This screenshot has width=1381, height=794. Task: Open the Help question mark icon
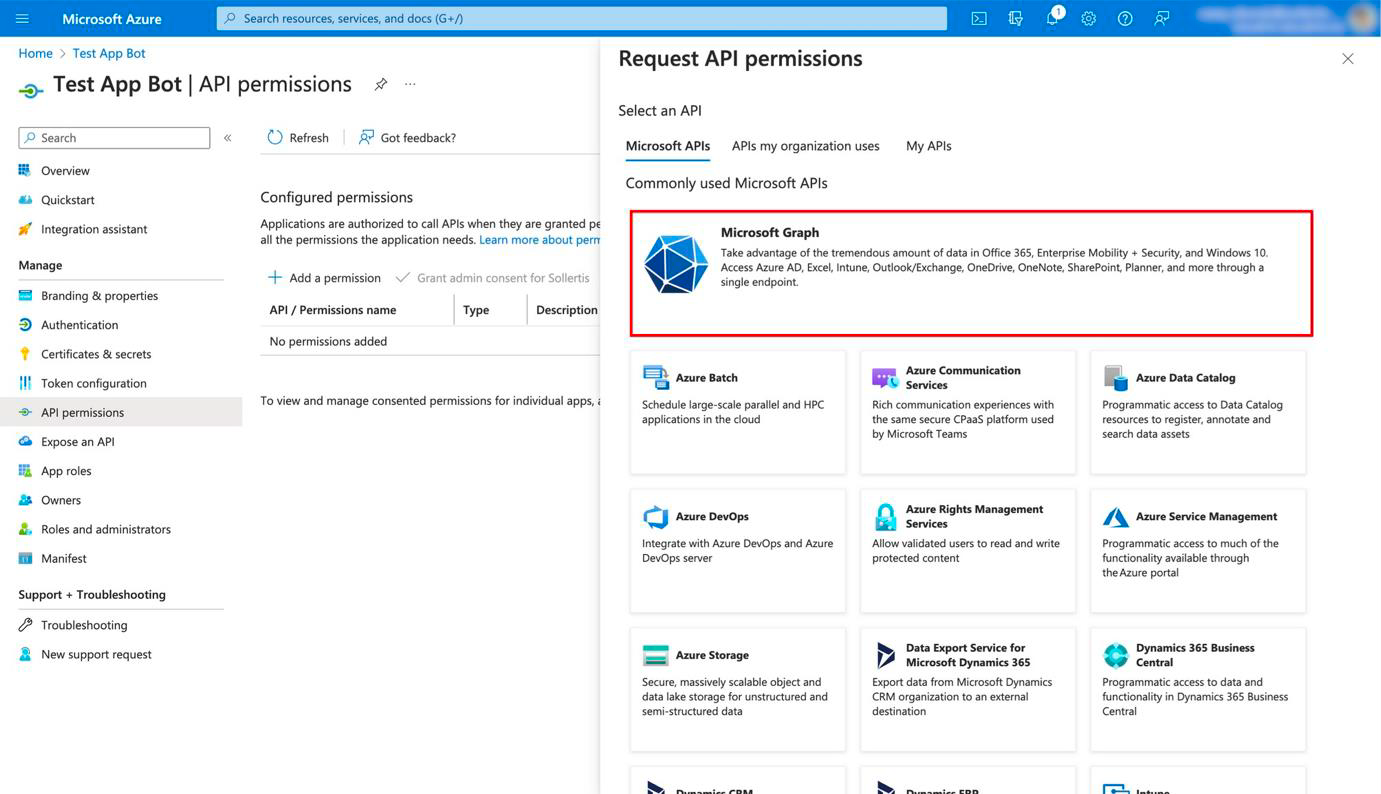click(x=1125, y=18)
